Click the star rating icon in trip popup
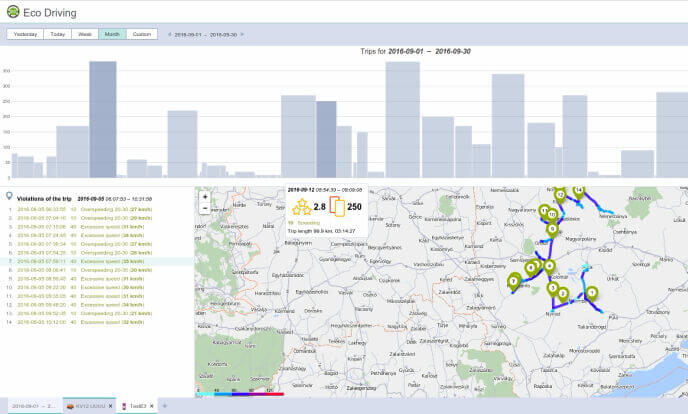This screenshot has height=414, width=688. 300,208
